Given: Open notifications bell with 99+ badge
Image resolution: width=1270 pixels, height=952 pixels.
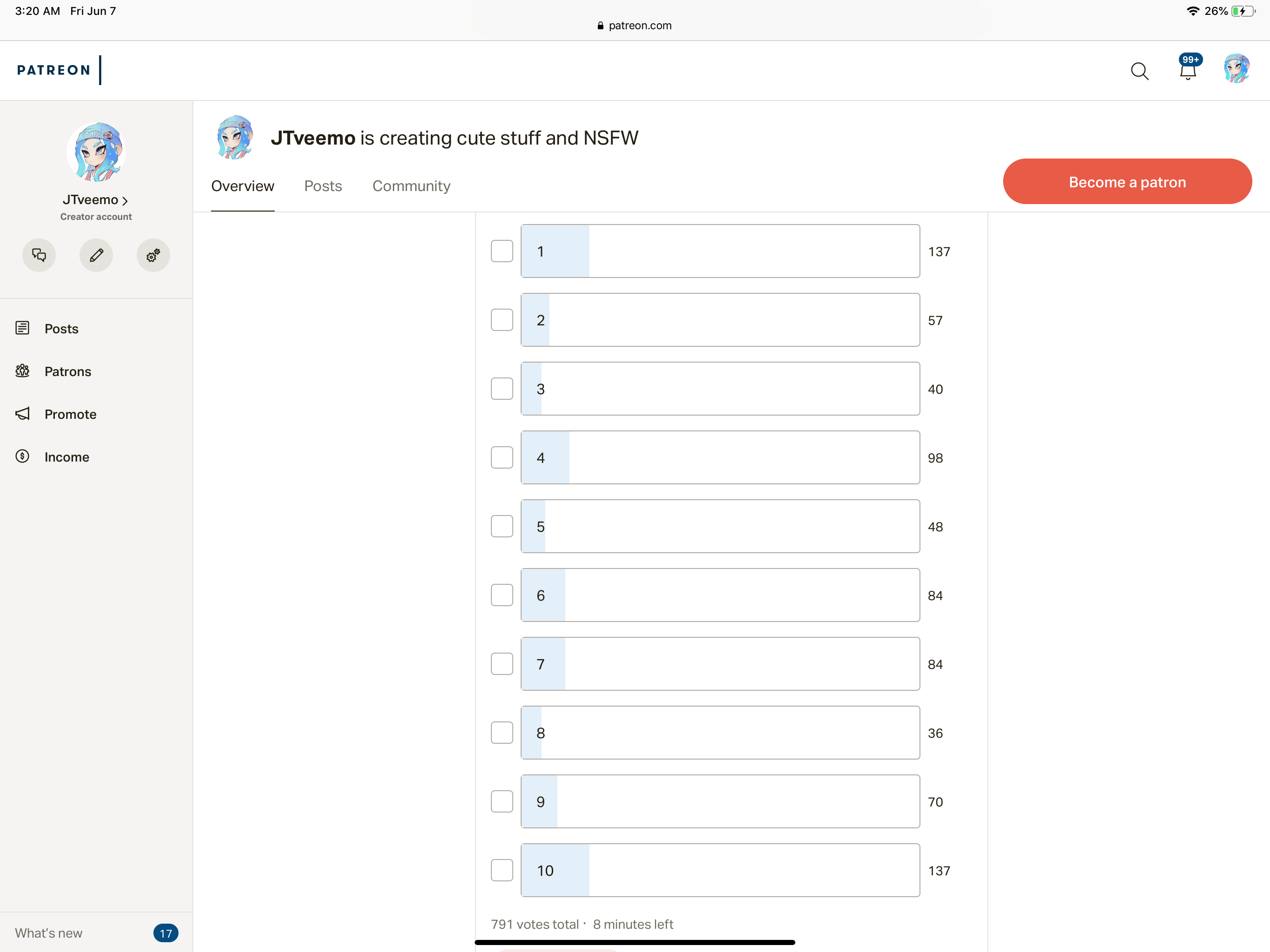Looking at the screenshot, I should pos(1187,71).
